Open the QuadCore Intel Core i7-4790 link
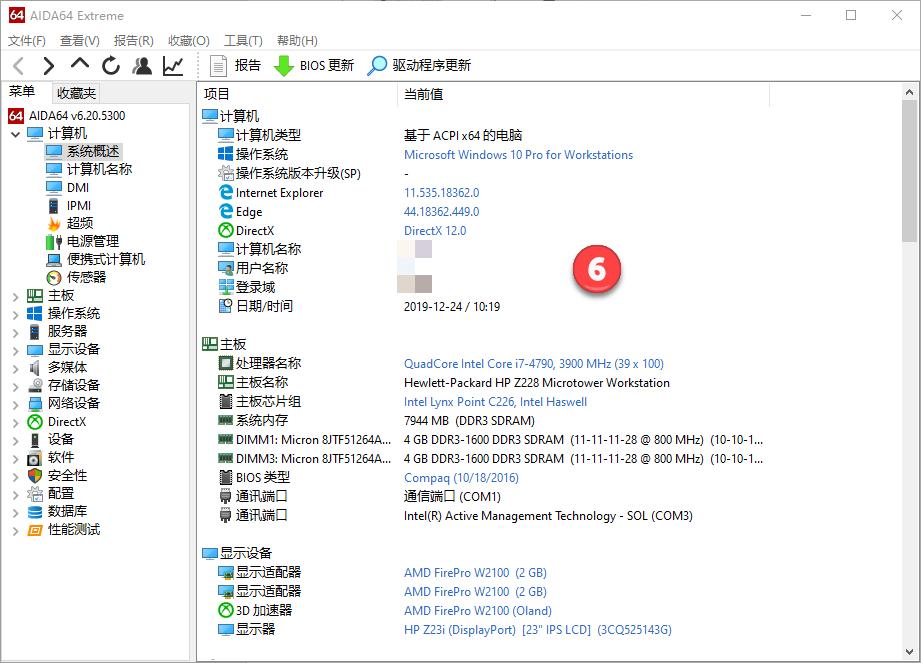 coord(533,364)
